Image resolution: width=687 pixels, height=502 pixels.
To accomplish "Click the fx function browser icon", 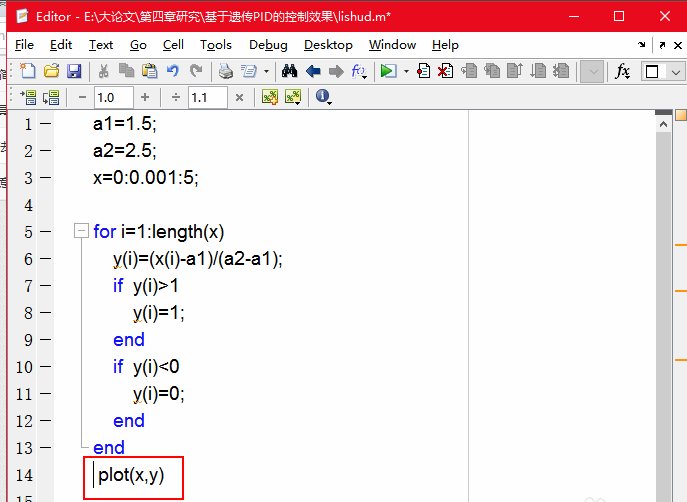I will pyautogui.click(x=622, y=71).
